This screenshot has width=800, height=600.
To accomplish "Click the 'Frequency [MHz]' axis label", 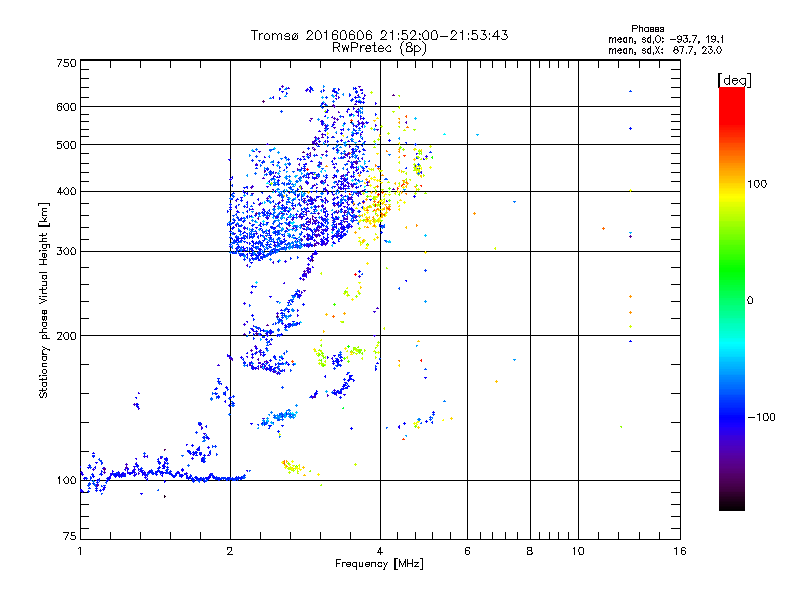I will point(379,564).
